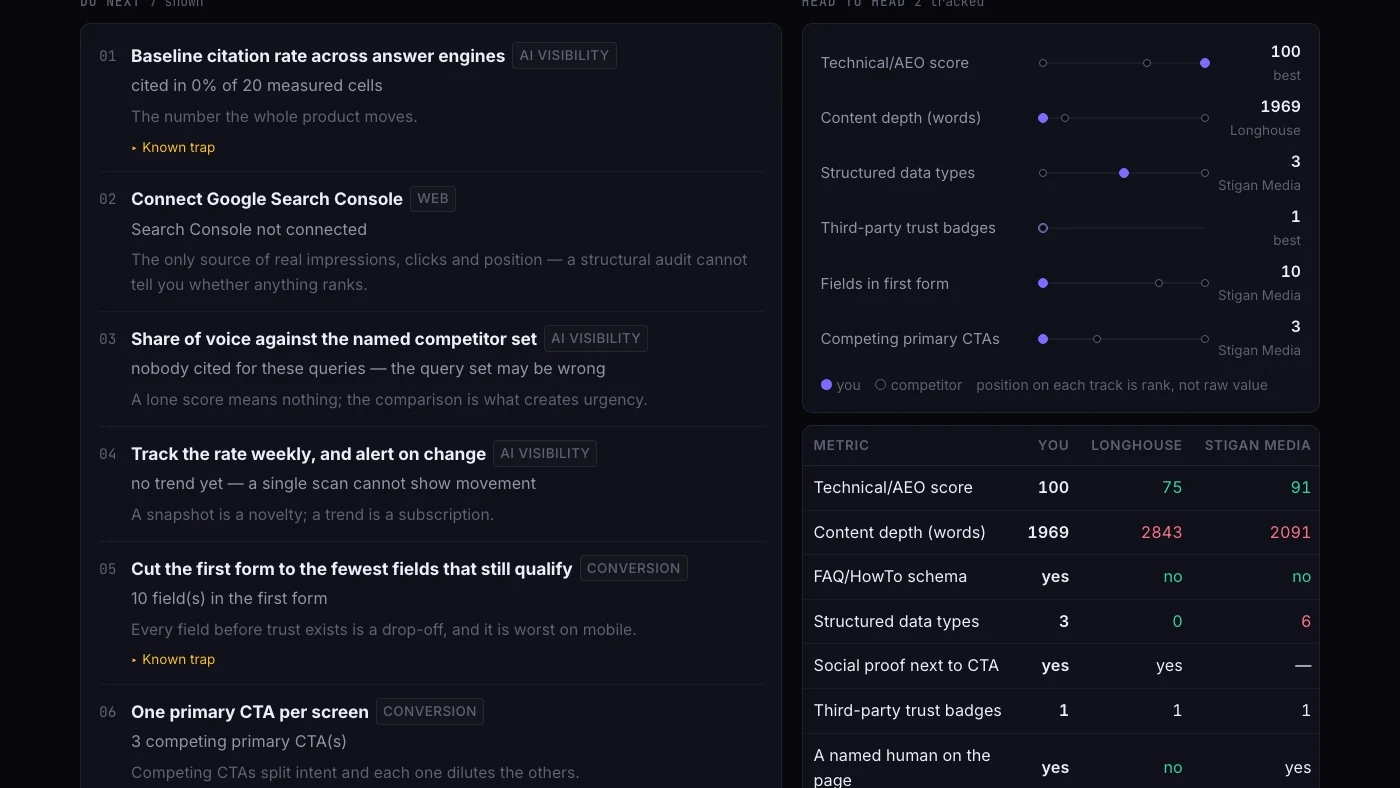Click the hollow 'competitor' legend dot
This screenshot has height=788, width=1400.
click(880, 385)
